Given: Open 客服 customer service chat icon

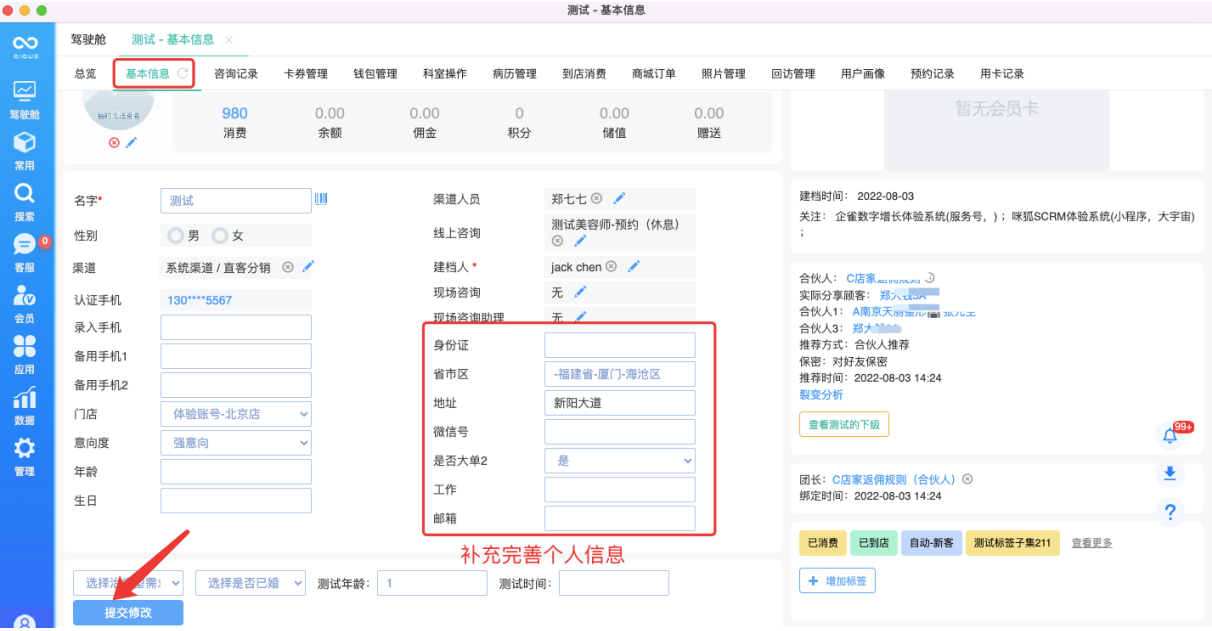Looking at the screenshot, I should point(26,243).
